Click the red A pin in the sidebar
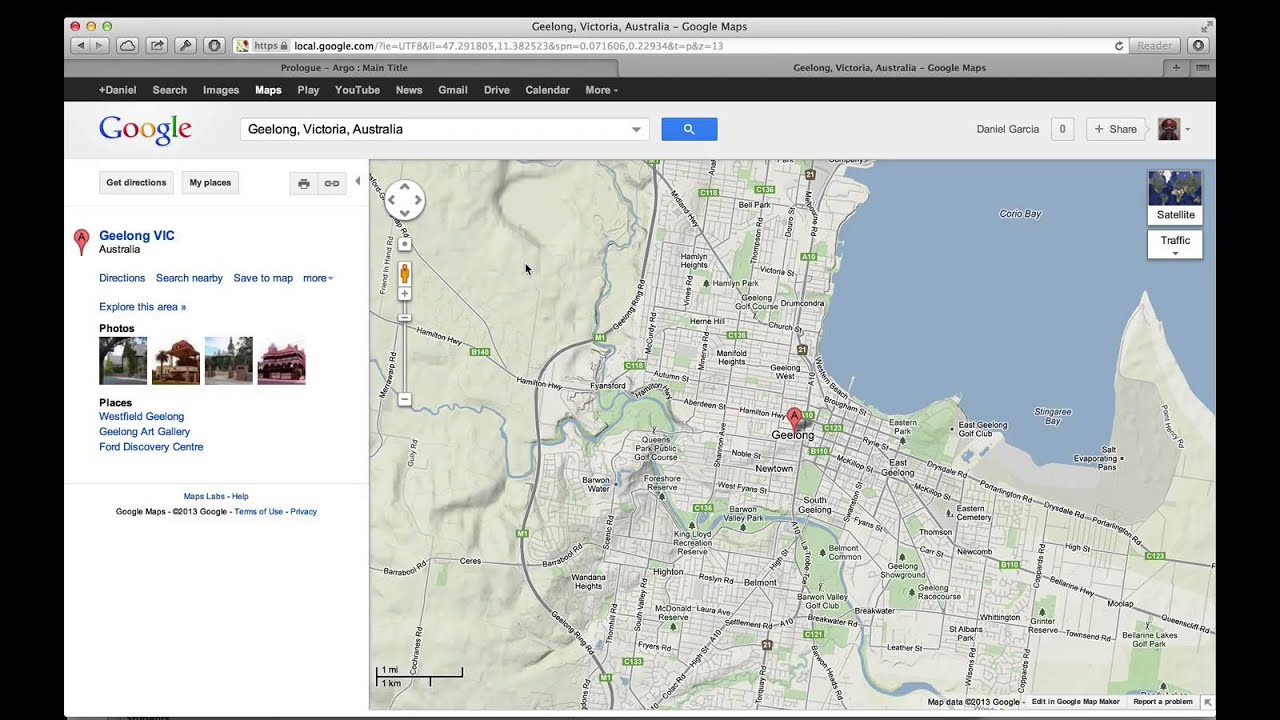The height and width of the screenshot is (720, 1280). pyautogui.click(x=81, y=241)
